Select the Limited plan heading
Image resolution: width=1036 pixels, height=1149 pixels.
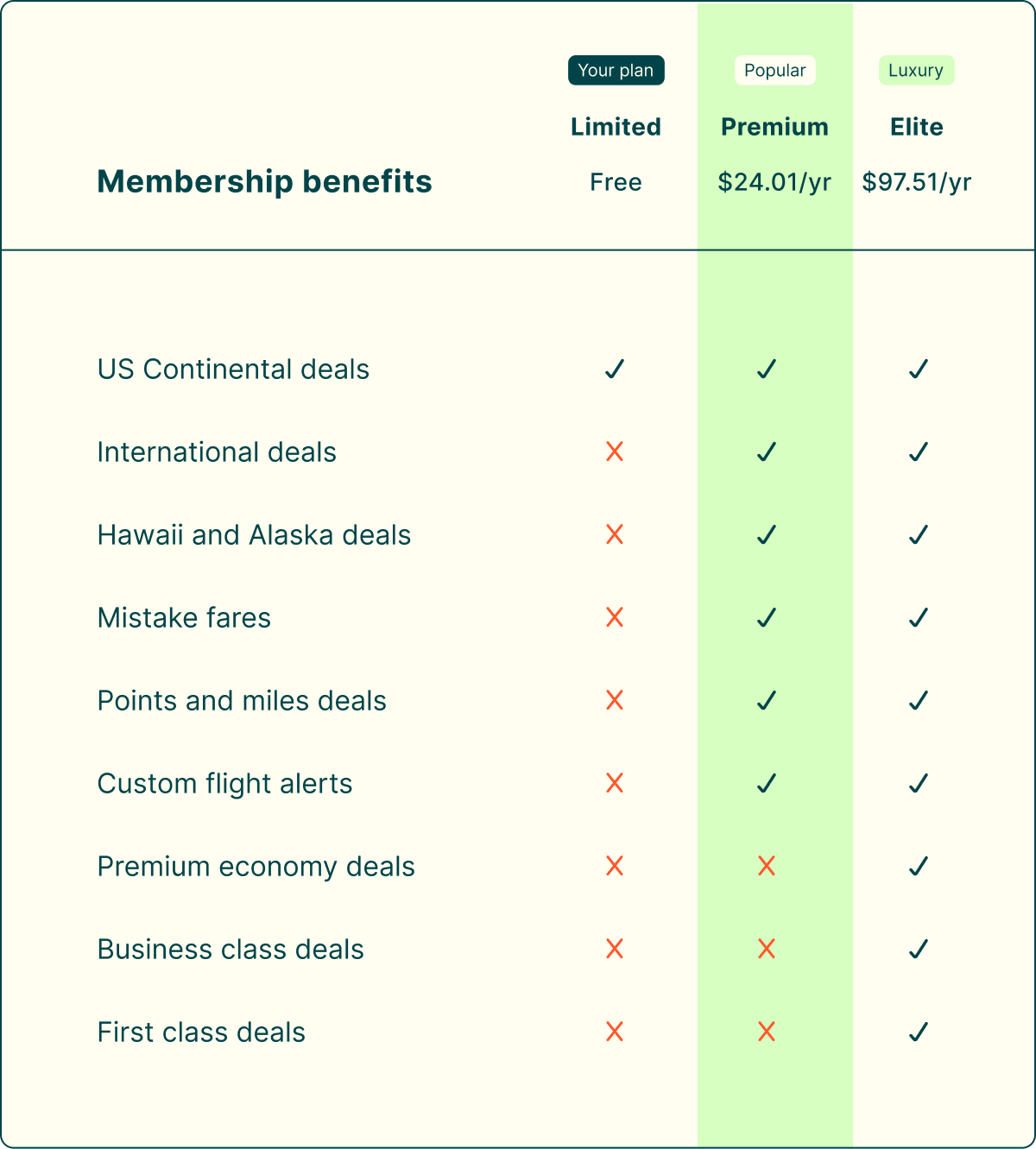(616, 127)
